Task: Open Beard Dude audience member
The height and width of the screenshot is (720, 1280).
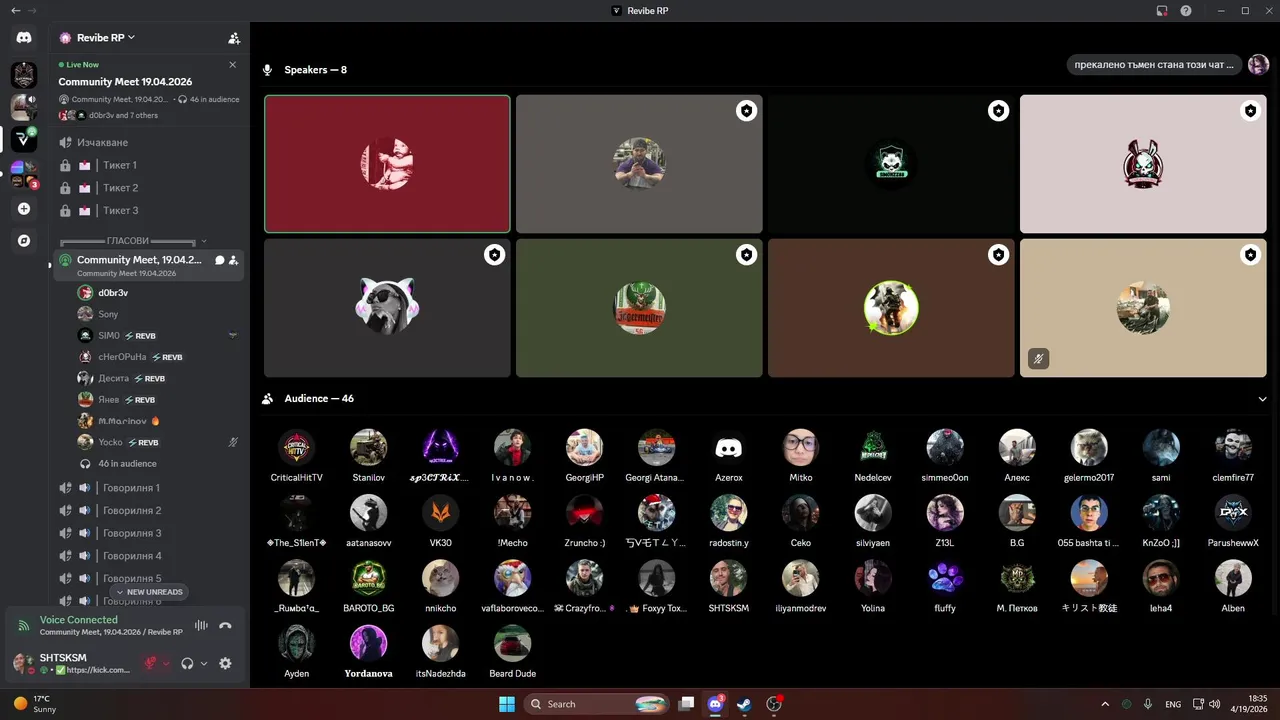Action: pyautogui.click(x=512, y=652)
